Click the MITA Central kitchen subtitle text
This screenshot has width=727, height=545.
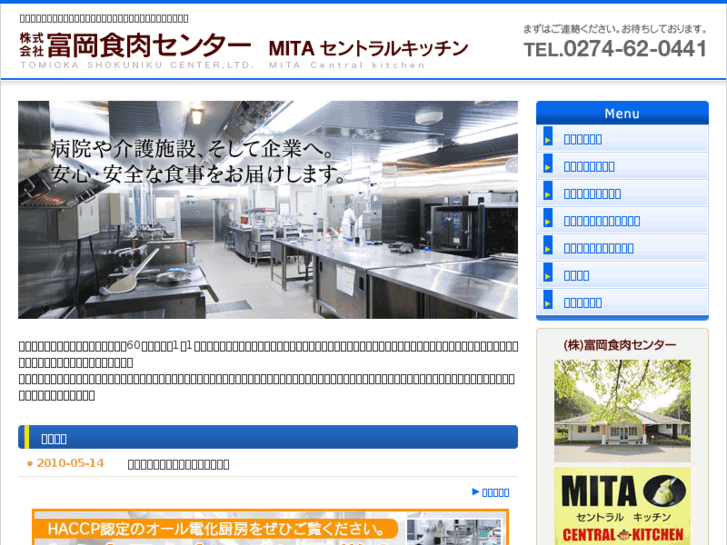347,65
